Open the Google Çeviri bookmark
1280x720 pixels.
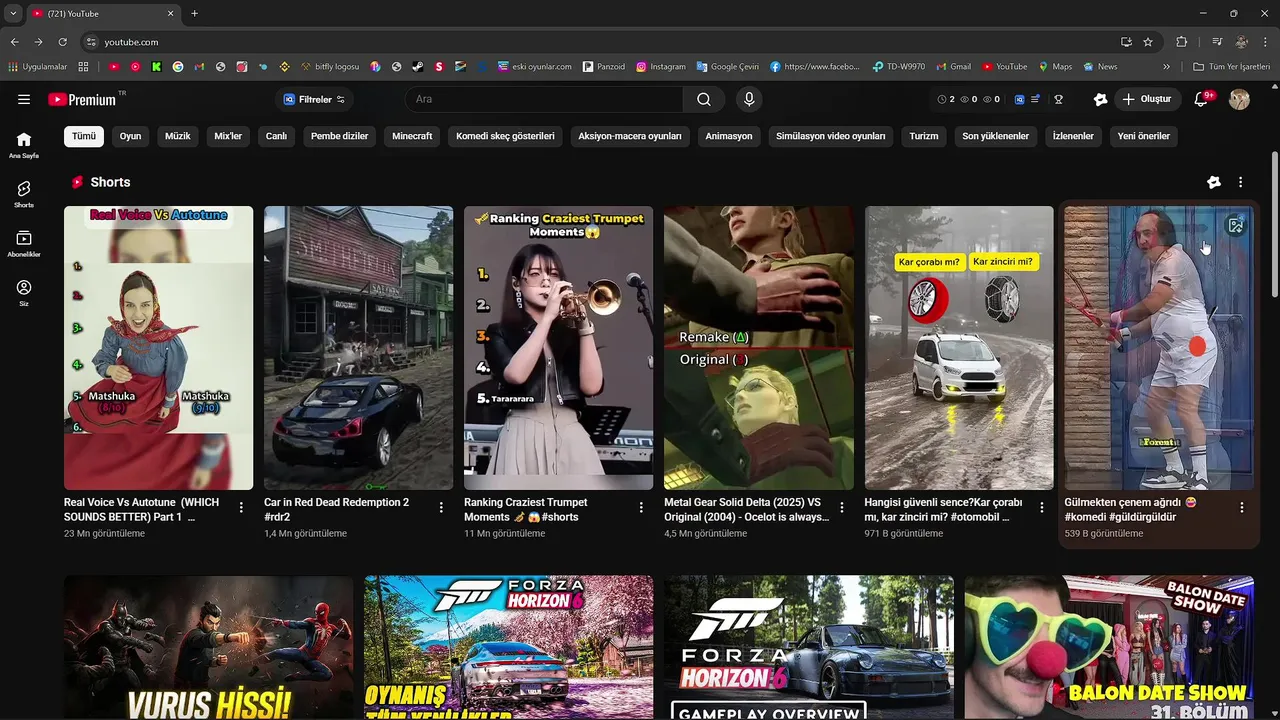(727, 67)
